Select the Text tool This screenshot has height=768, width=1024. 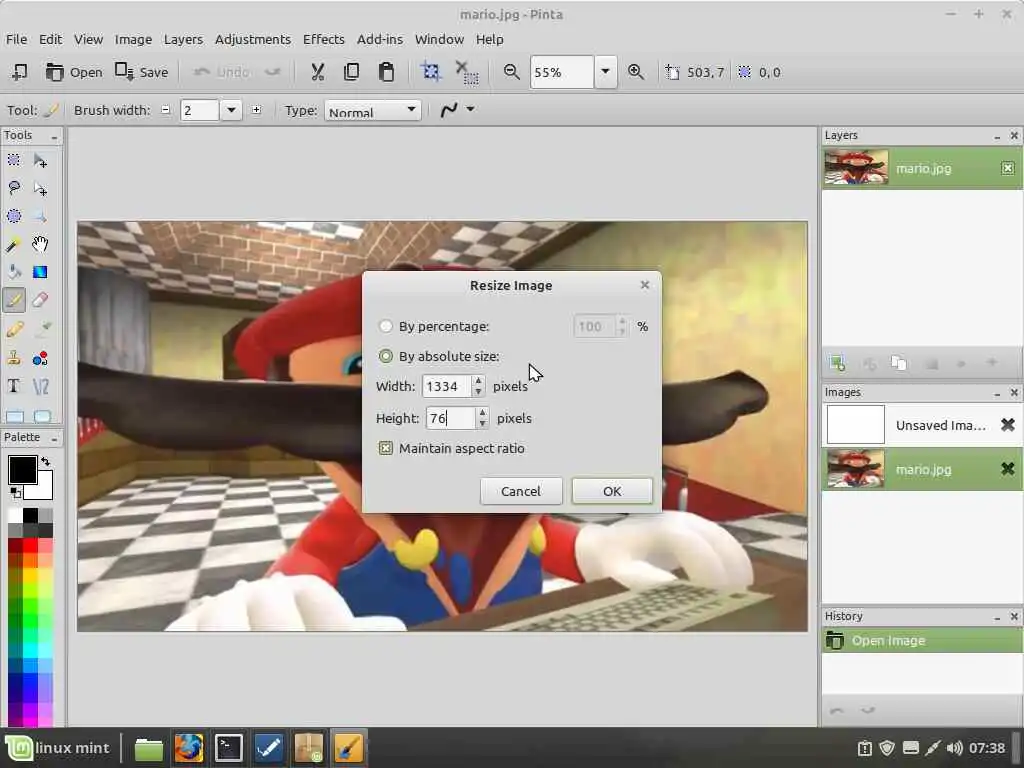click(14, 386)
